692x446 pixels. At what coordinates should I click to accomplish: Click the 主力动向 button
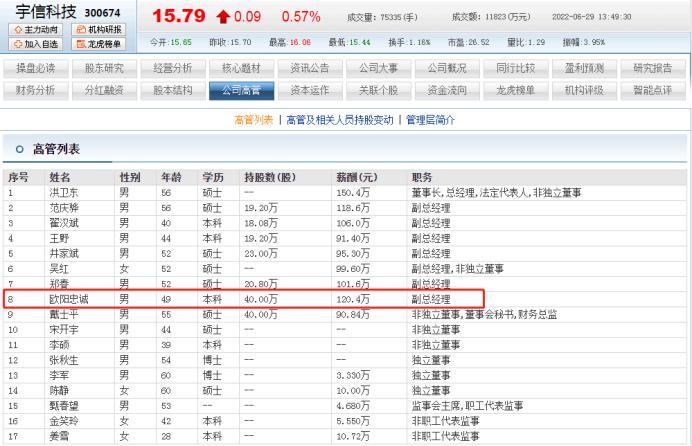pyautogui.click(x=35, y=30)
